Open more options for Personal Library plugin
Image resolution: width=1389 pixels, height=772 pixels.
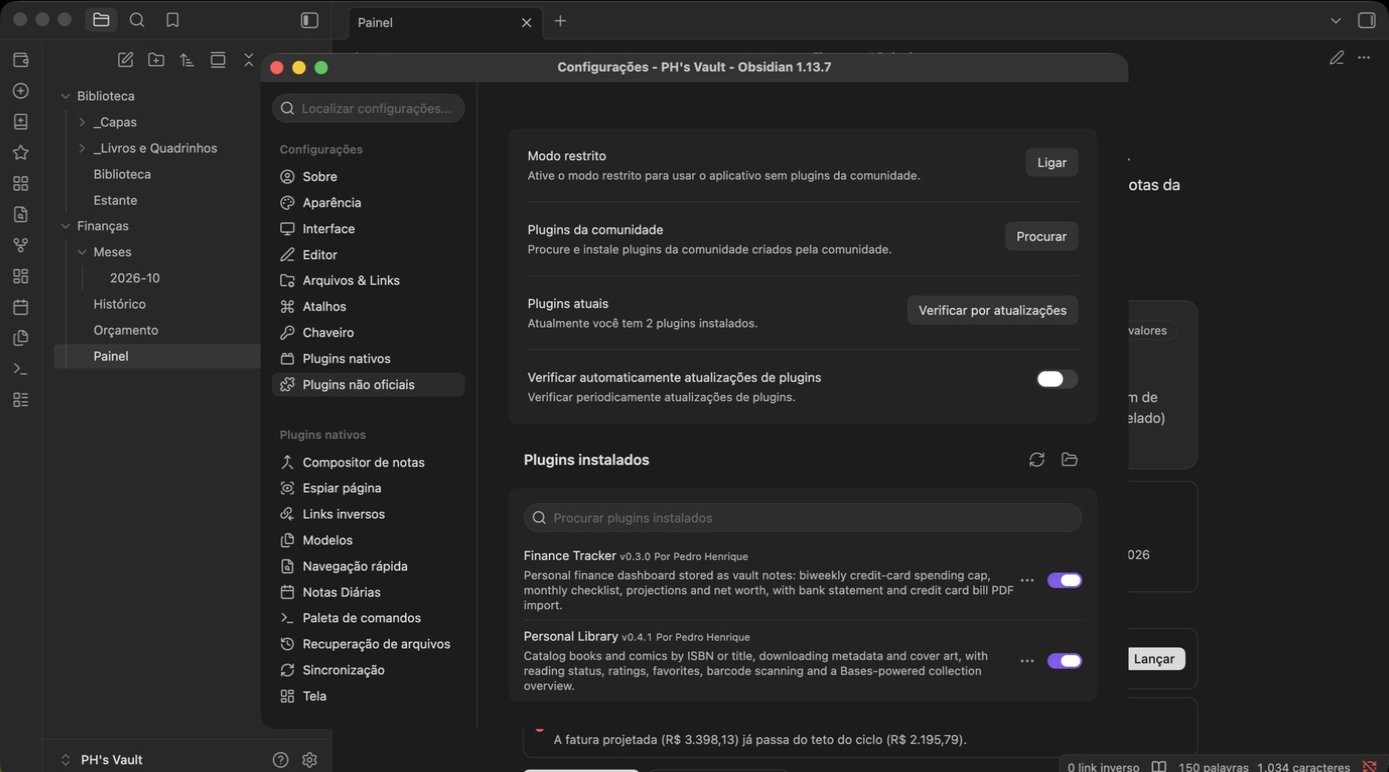click(1027, 661)
